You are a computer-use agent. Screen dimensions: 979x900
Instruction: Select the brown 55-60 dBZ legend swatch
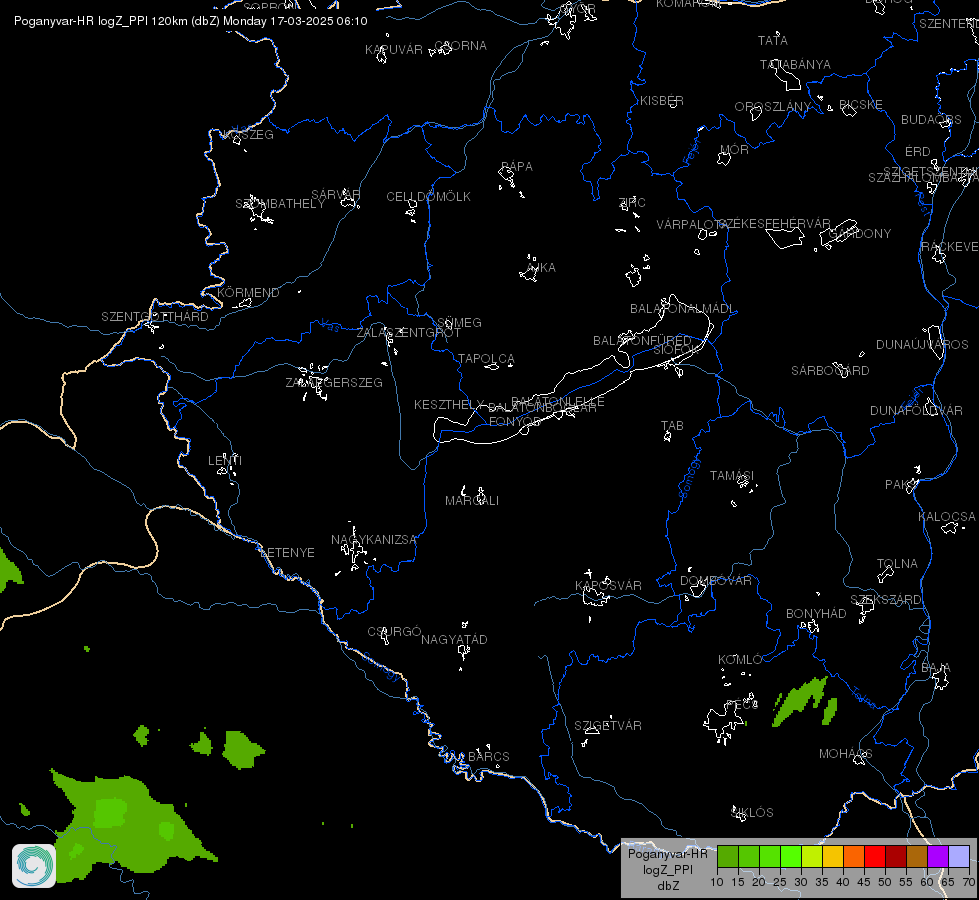coord(917,856)
